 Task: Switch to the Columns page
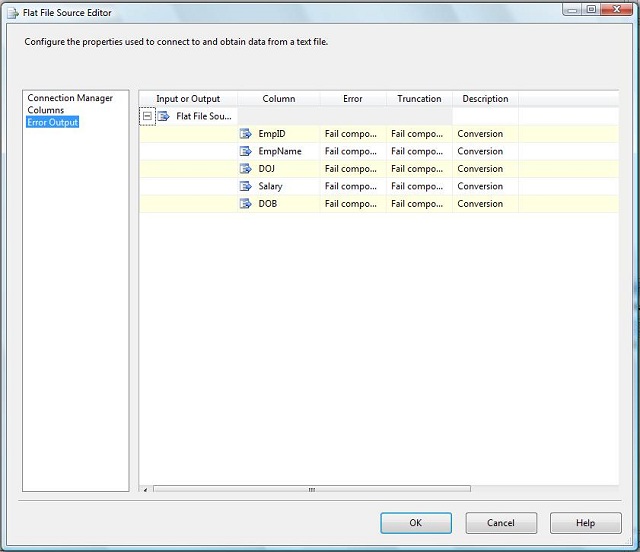pyautogui.click(x=45, y=110)
